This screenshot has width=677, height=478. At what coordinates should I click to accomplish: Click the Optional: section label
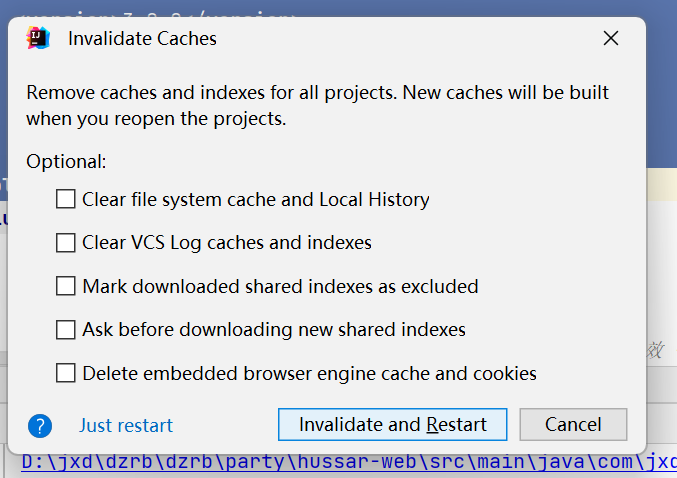pos(66,161)
